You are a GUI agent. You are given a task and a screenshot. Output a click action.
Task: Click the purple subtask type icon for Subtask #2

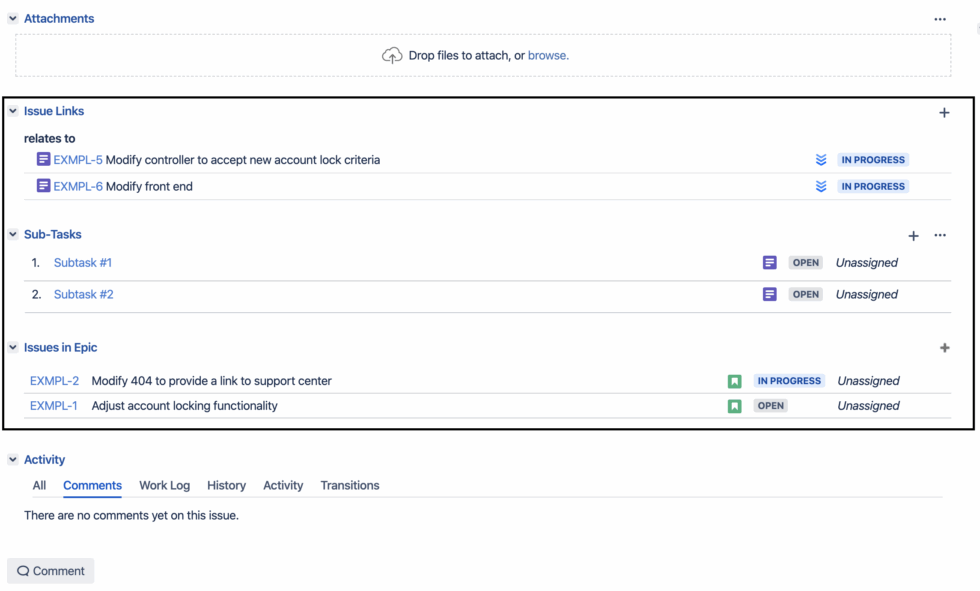point(769,294)
